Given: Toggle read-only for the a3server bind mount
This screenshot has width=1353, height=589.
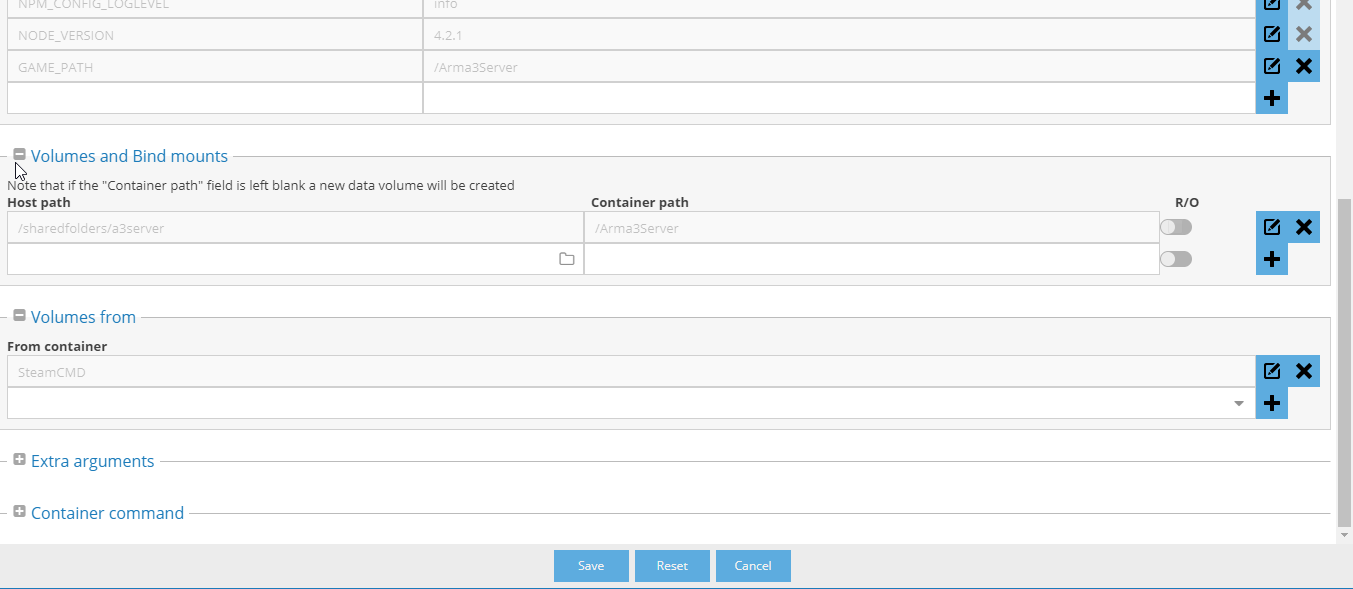Looking at the screenshot, I should pyautogui.click(x=1176, y=226).
